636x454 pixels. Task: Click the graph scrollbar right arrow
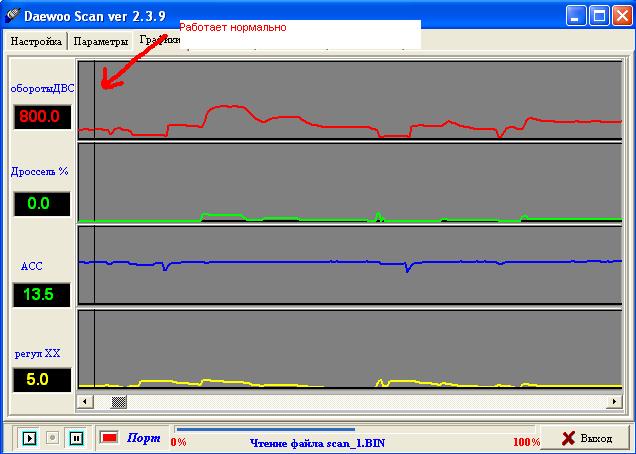[613, 401]
